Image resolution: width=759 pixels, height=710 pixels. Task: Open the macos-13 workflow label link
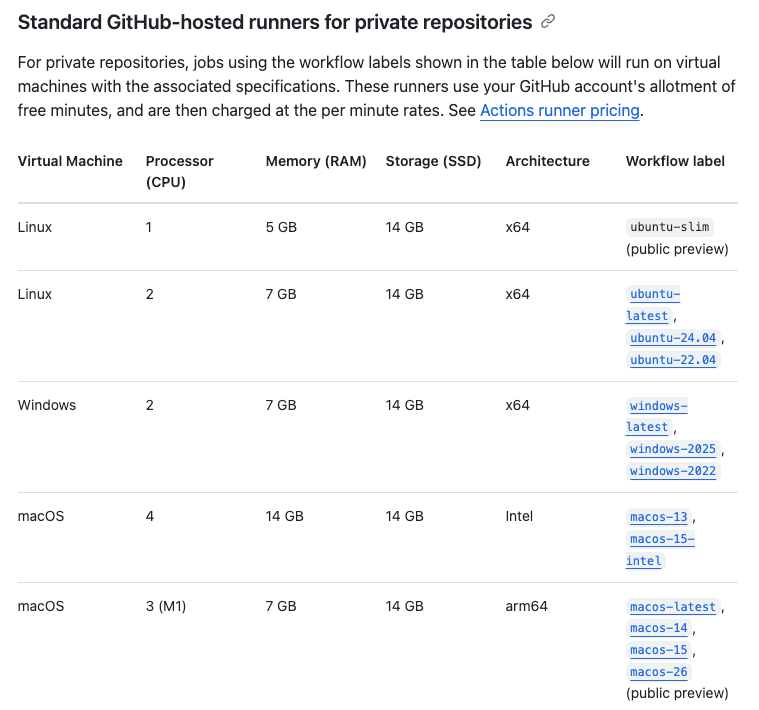pos(658,517)
